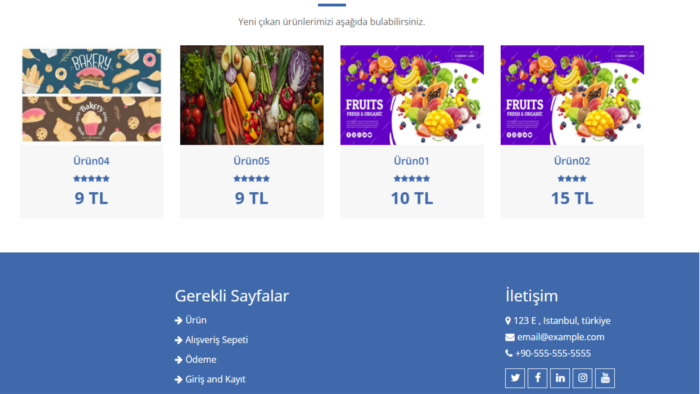The image size is (700, 394).
Task: Click the Ürün01 fruits product image
Action: 412,95
